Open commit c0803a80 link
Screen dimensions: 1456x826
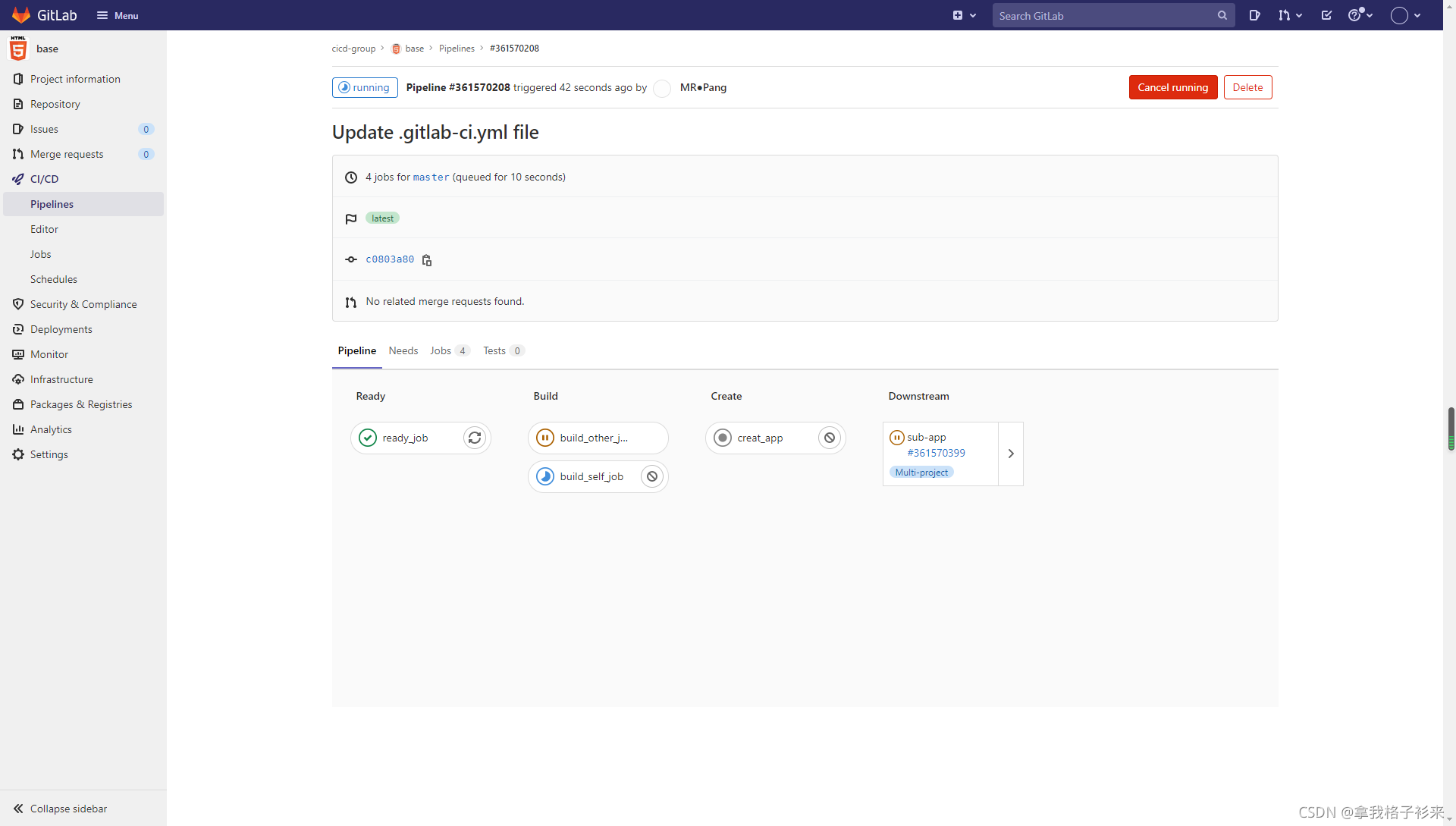click(x=390, y=259)
